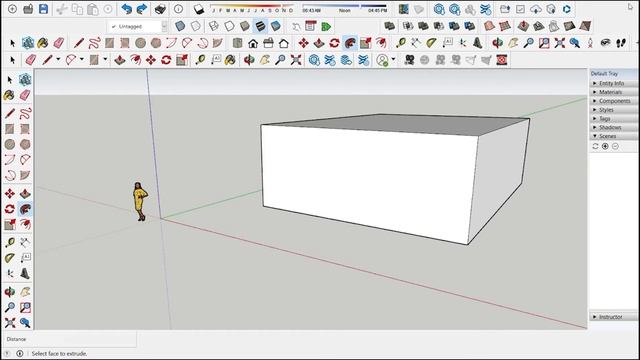Toggle Back Edges style
Viewport: 640px width, 360px height.
[196, 26]
